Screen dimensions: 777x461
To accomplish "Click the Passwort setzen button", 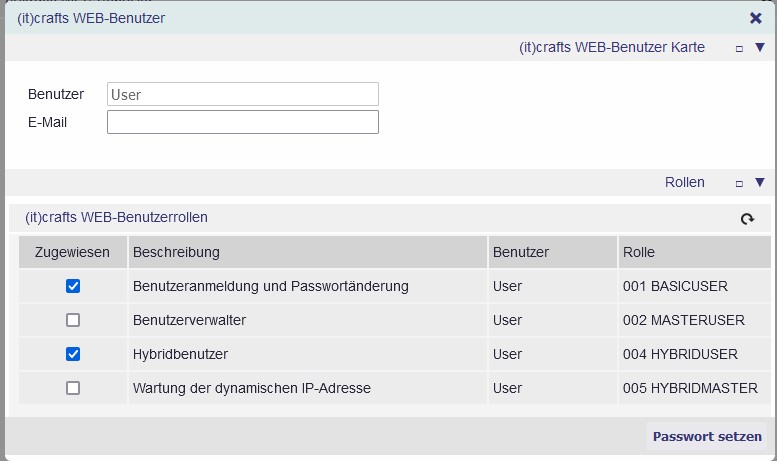I will pos(707,437).
